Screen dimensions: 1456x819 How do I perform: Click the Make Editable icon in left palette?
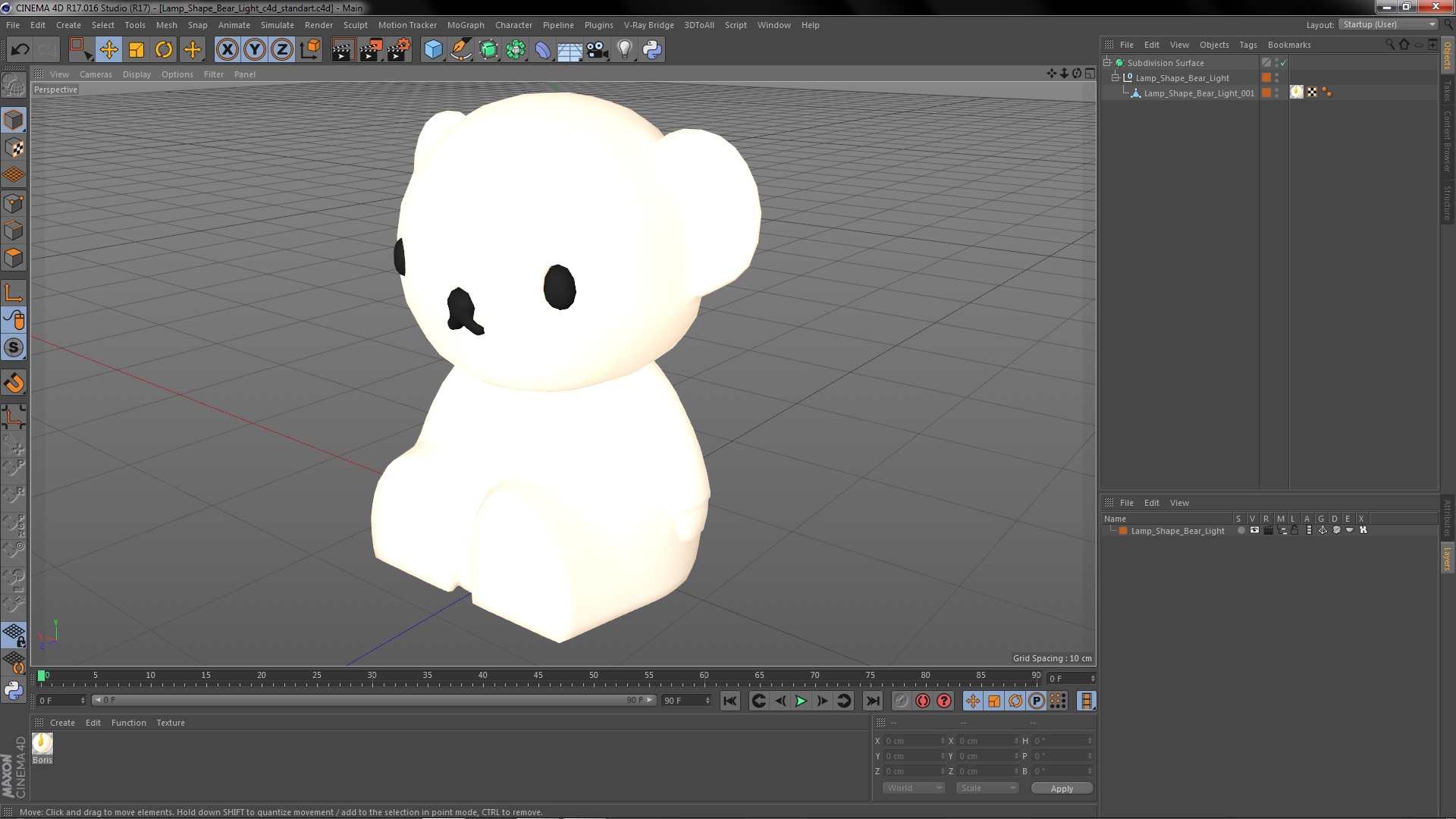(x=14, y=85)
